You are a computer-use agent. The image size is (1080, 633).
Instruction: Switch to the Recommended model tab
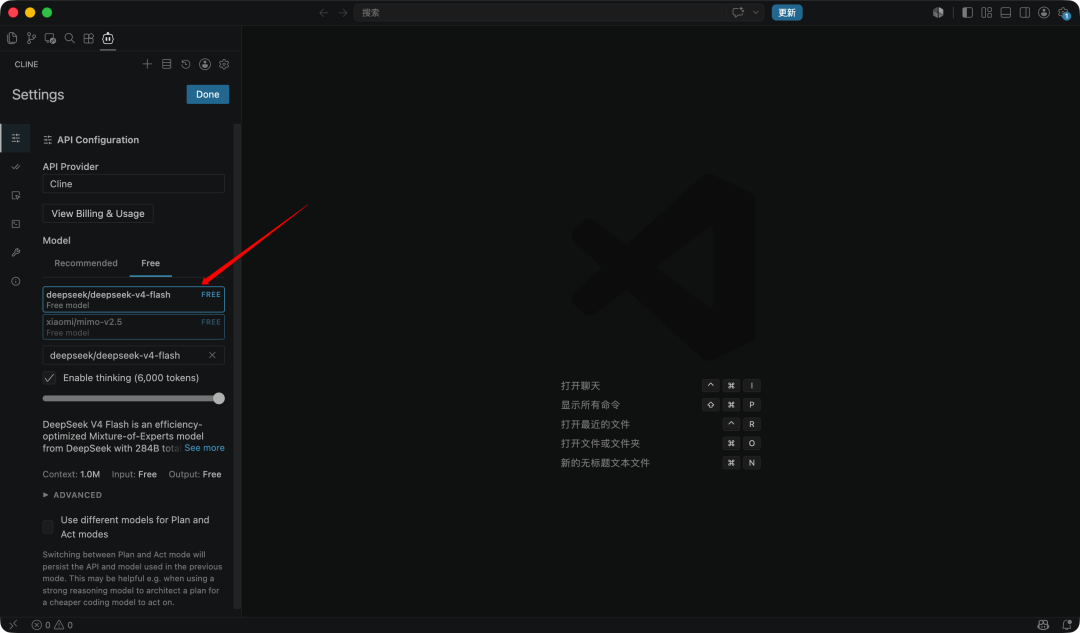click(86, 263)
